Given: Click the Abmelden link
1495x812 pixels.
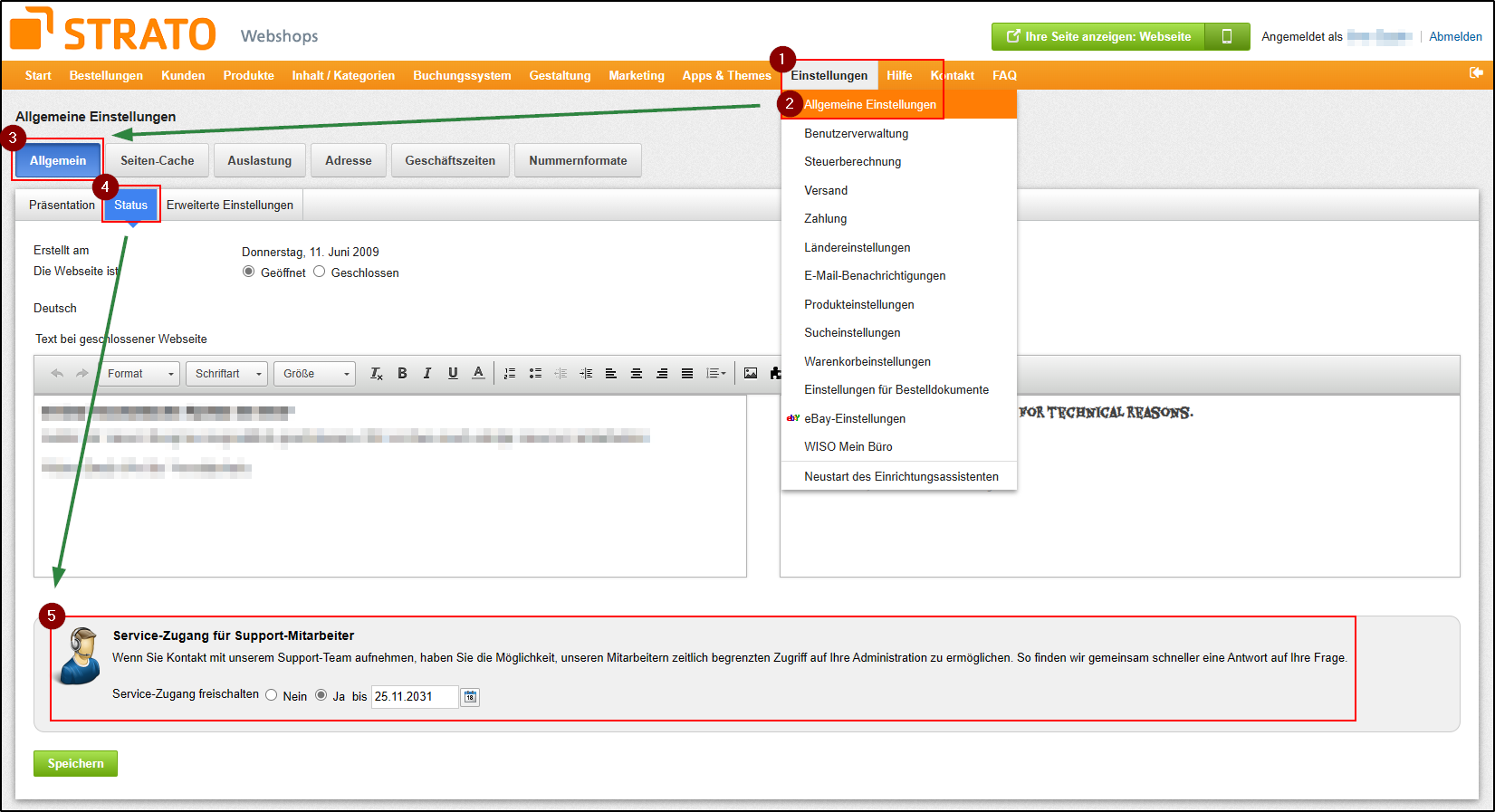Looking at the screenshot, I should [x=1455, y=36].
